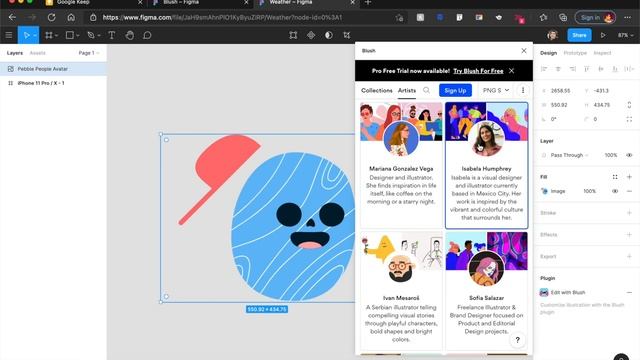640x360 pixels.
Task: Select the Pen tool
Action: pyautogui.click(x=91, y=35)
